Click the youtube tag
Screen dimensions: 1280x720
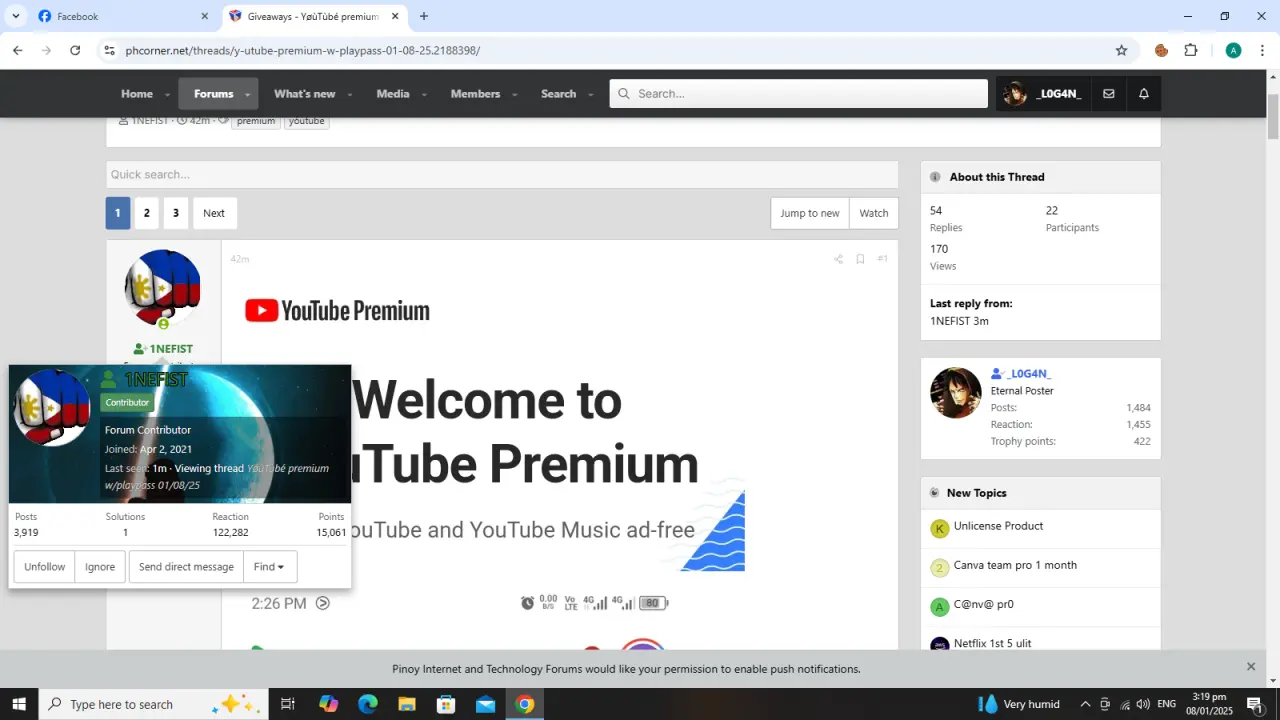pyautogui.click(x=307, y=121)
